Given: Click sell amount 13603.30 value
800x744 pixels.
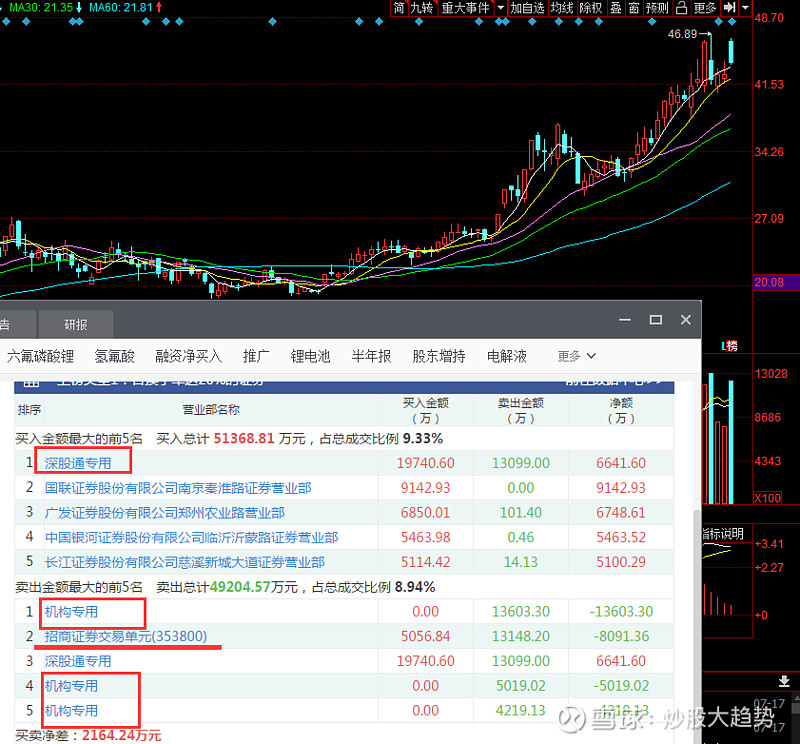Looking at the screenshot, I should point(520,611).
